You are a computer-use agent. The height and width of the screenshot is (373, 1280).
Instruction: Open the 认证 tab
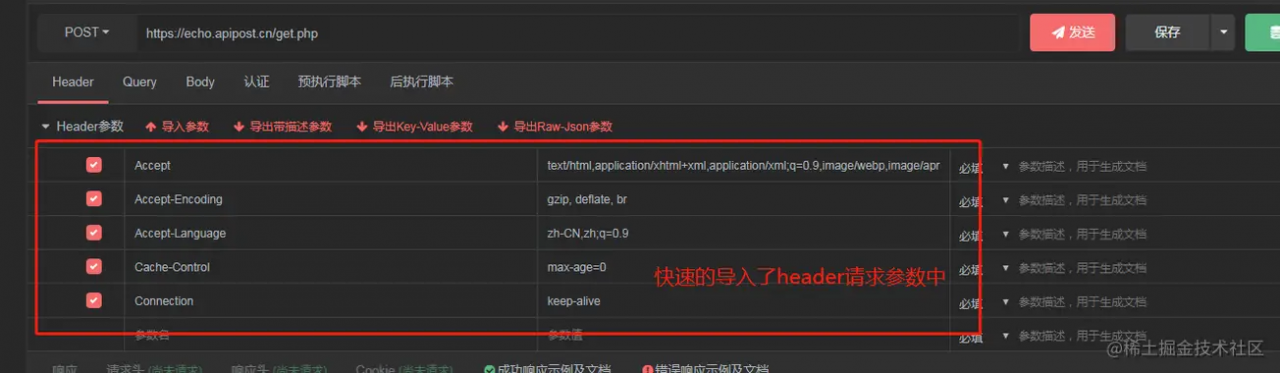(x=257, y=82)
